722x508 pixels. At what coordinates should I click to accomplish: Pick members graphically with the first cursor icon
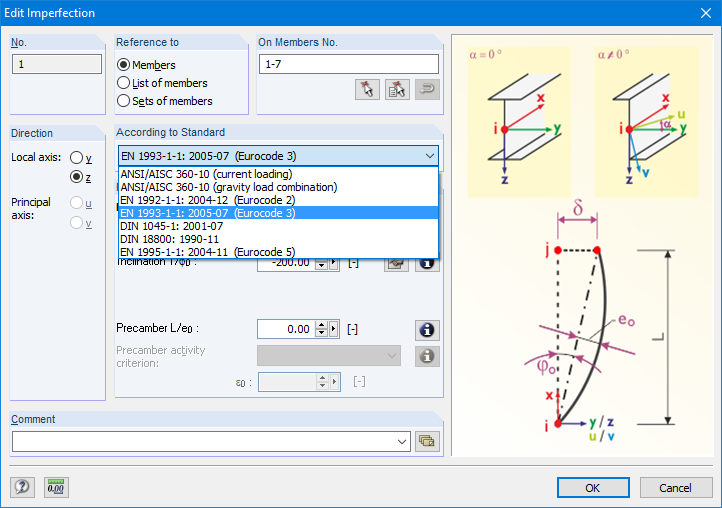pyautogui.click(x=367, y=89)
